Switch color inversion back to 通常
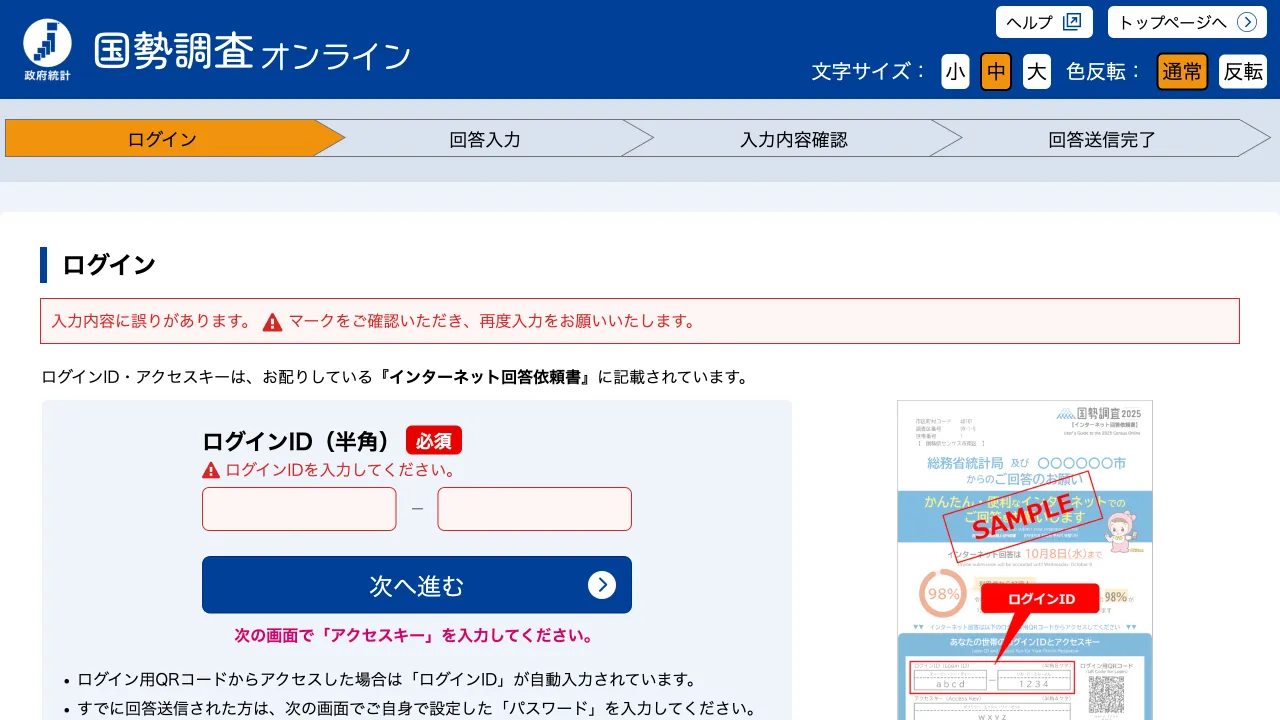 (1182, 71)
